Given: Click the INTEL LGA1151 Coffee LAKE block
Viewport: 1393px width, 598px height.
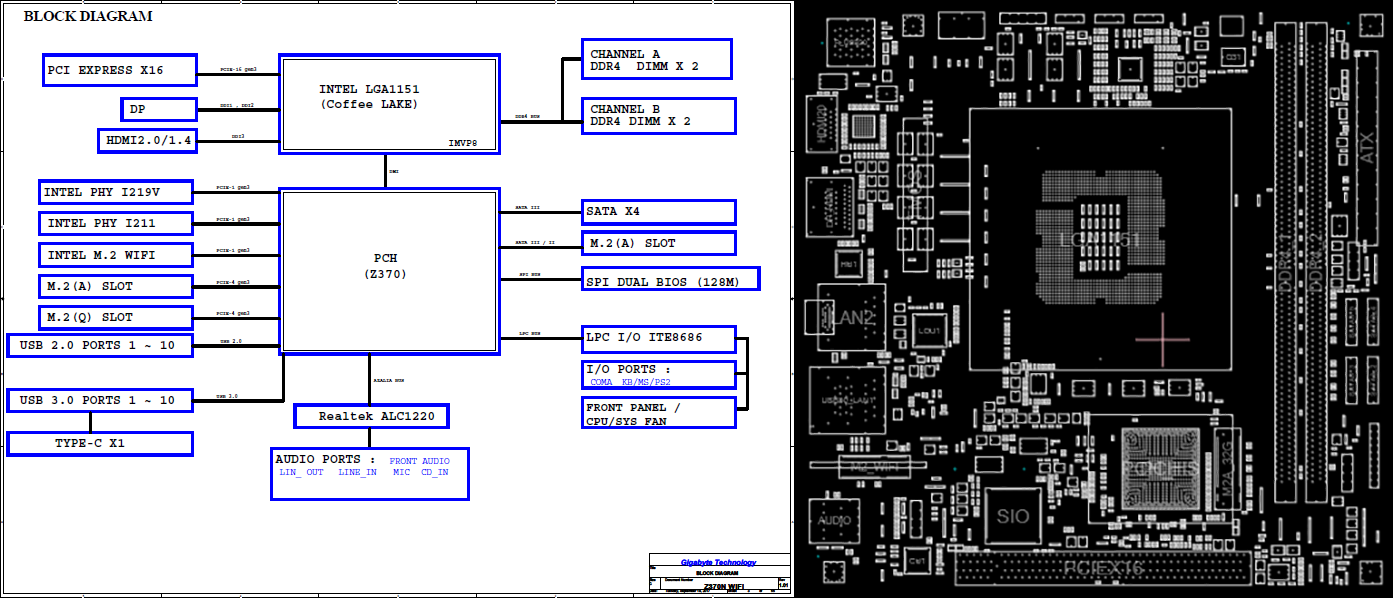Looking at the screenshot, I should (388, 103).
